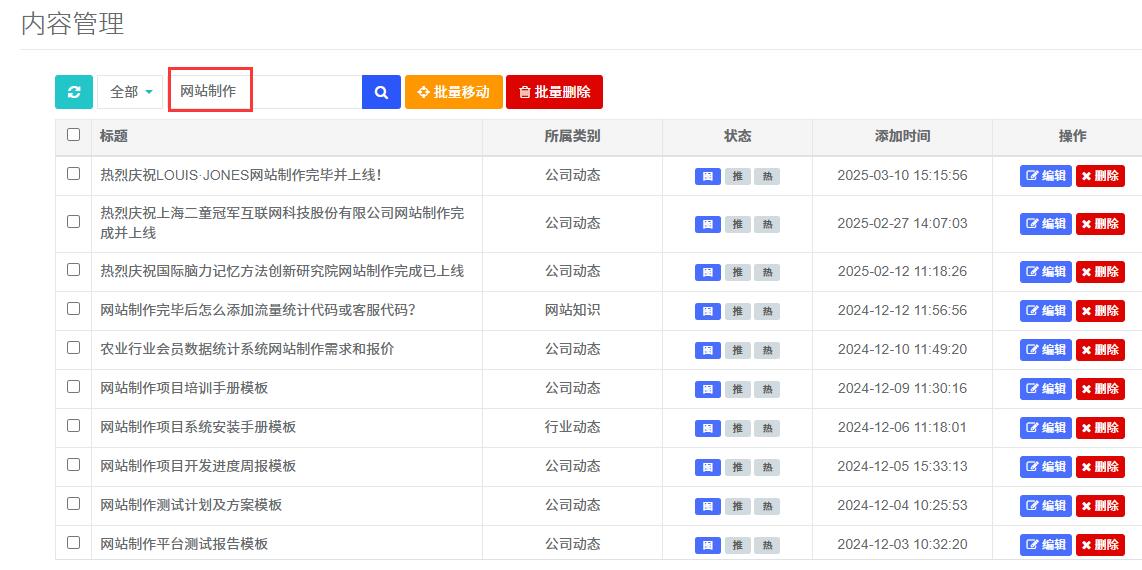Toggle 图 status badge for 农业行业会员数据统计系统 row
1142x570 pixels.
[x=707, y=350]
